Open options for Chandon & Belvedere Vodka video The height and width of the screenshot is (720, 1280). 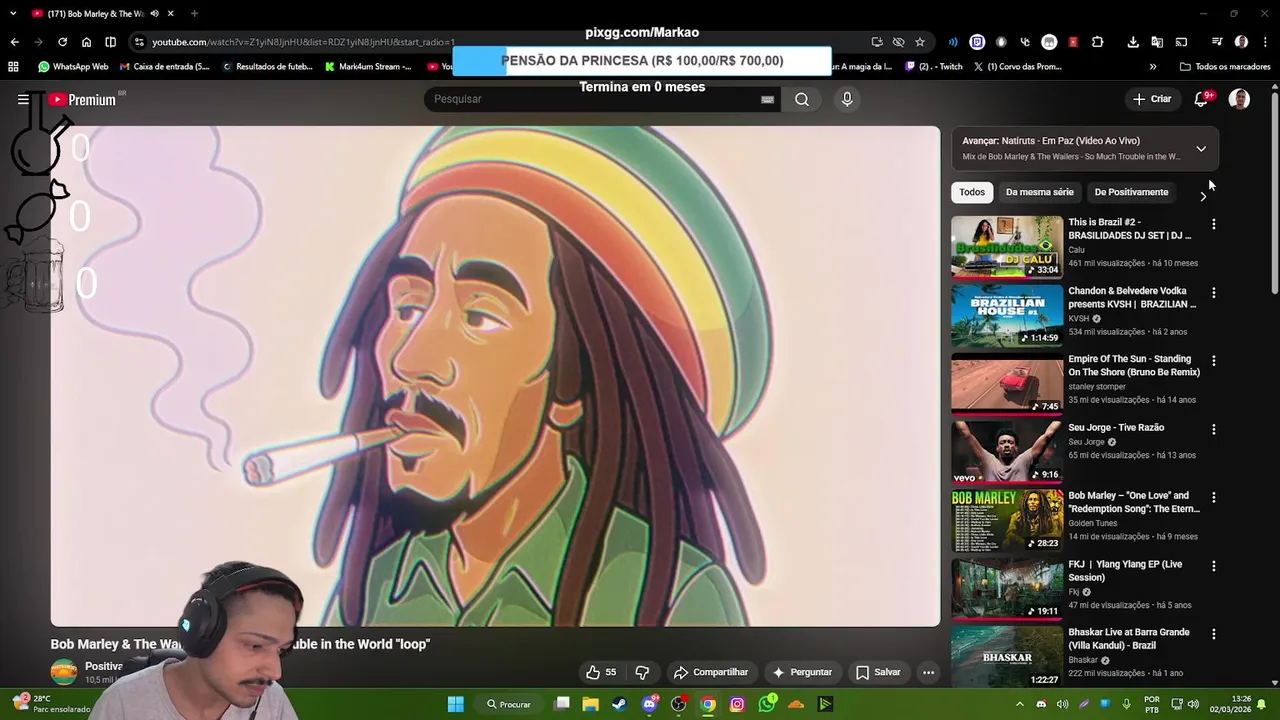point(1214,293)
